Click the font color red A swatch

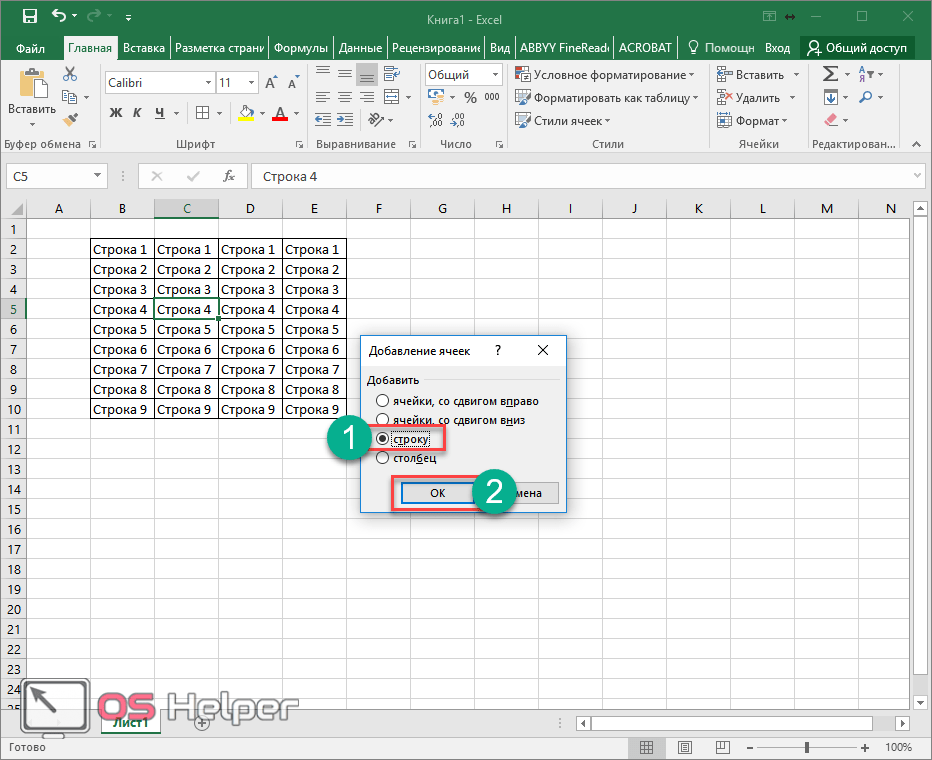[280, 113]
